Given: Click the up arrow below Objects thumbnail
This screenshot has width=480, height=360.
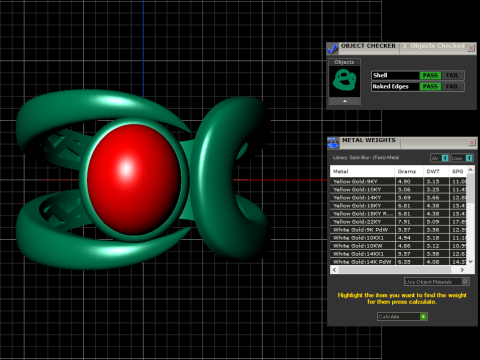Looking at the screenshot, I should point(345,101).
